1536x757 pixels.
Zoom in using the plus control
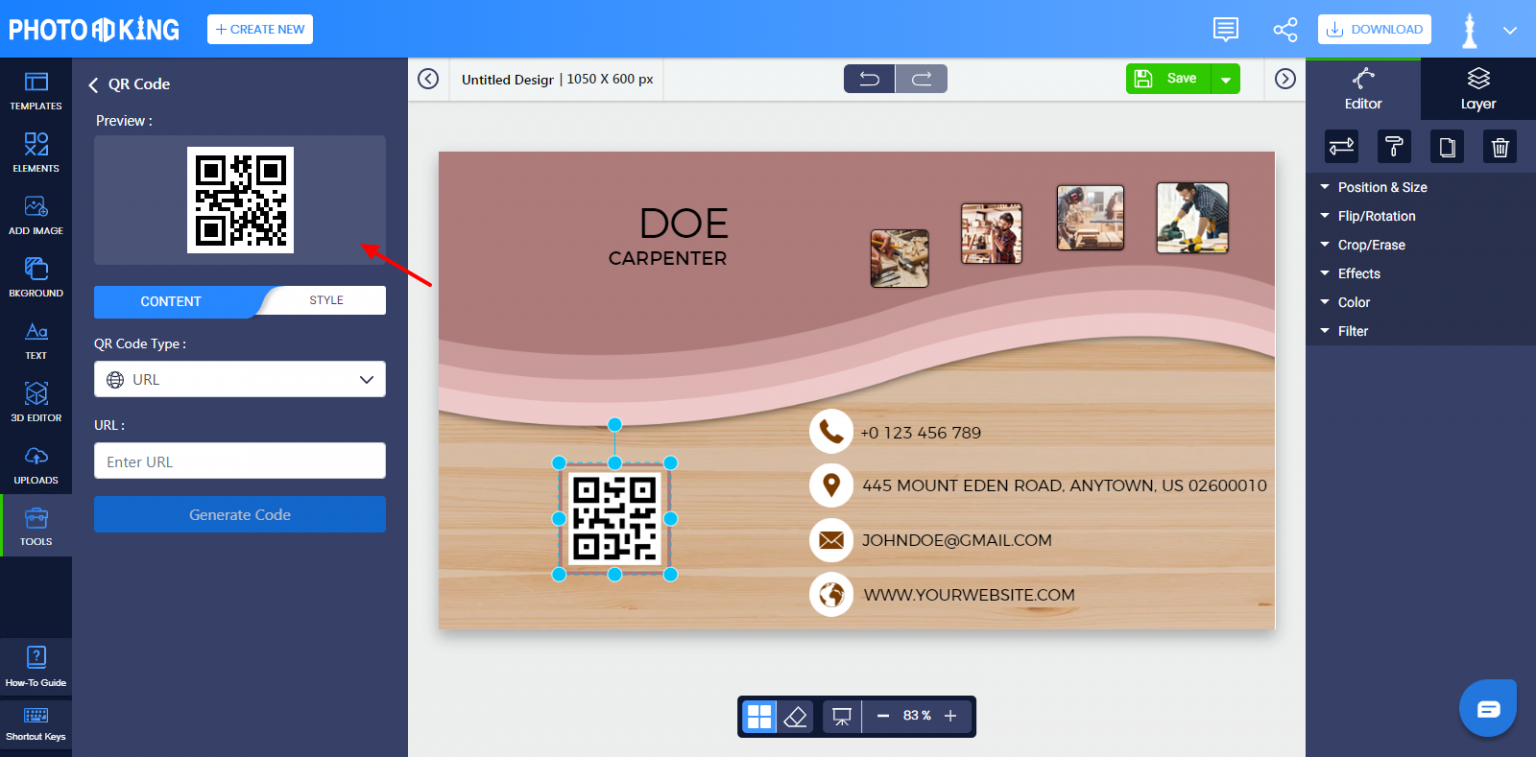tap(950, 716)
